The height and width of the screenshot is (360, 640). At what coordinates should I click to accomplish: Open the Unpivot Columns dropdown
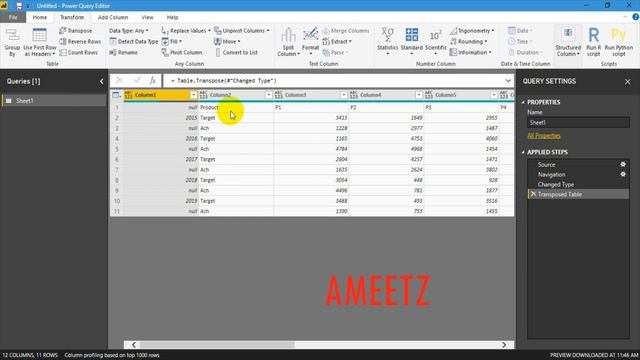pyautogui.click(x=242, y=31)
